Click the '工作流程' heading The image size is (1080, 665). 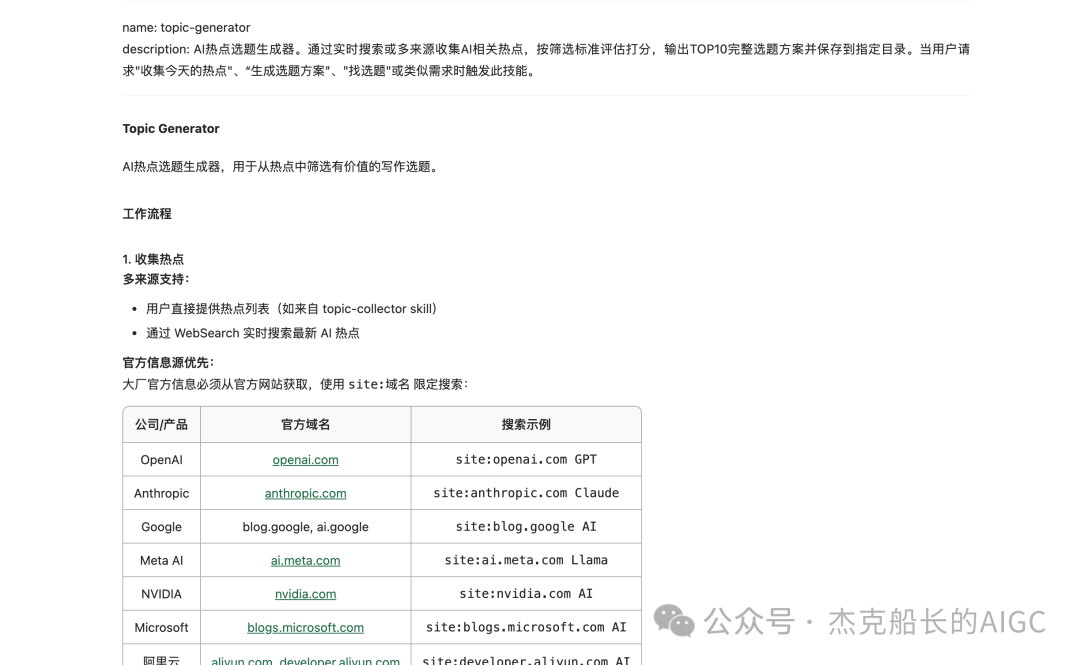(147, 214)
